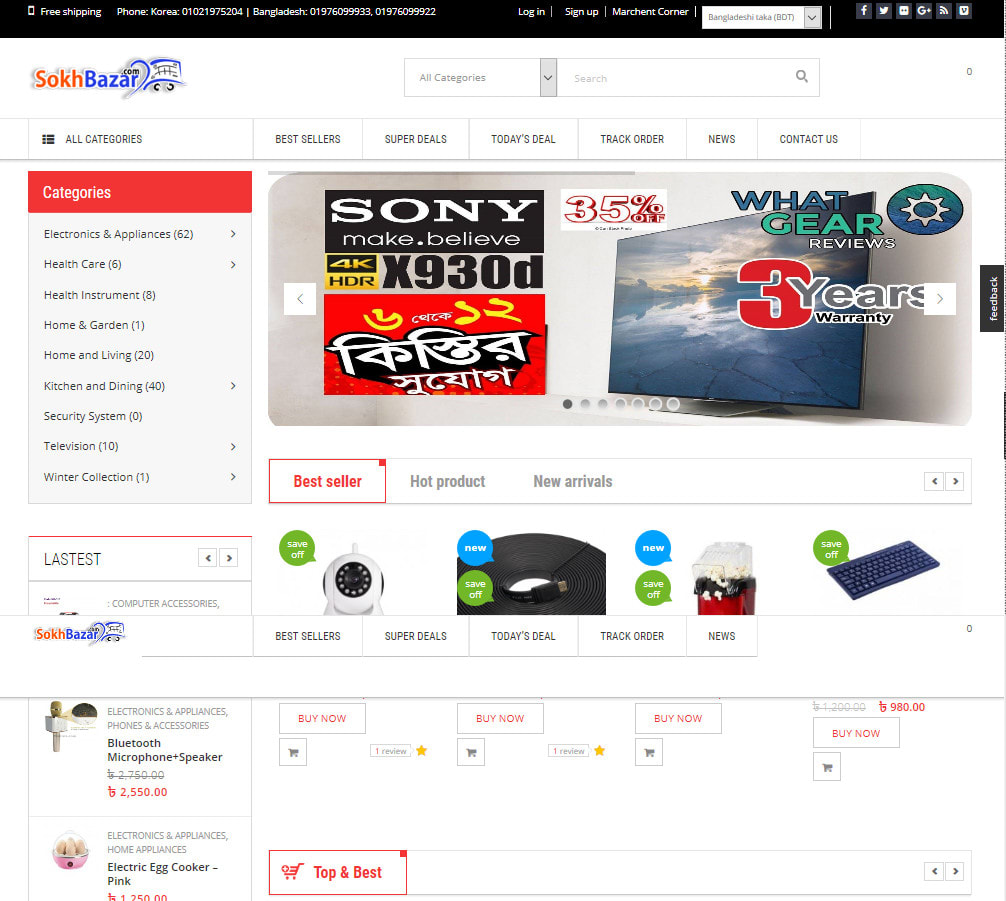
Task: Open Super Deals in the navigation menu
Action: tap(415, 139)
